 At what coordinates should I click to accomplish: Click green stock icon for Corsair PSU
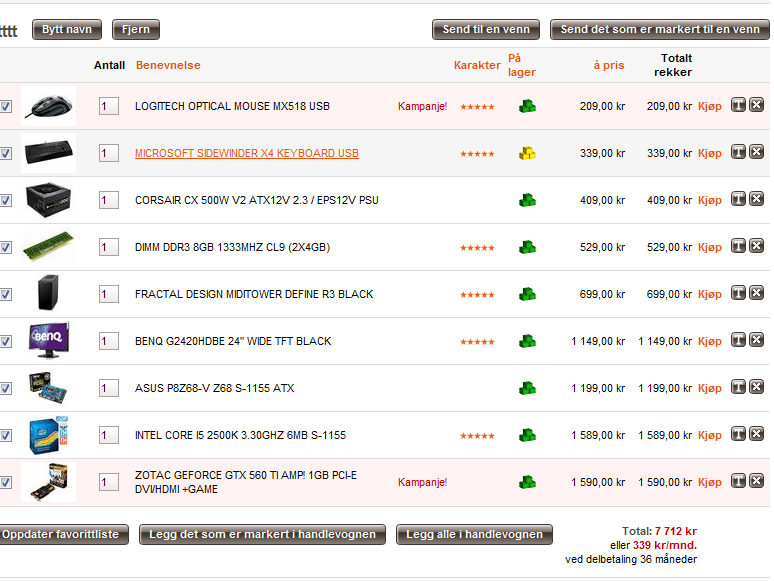527,200
